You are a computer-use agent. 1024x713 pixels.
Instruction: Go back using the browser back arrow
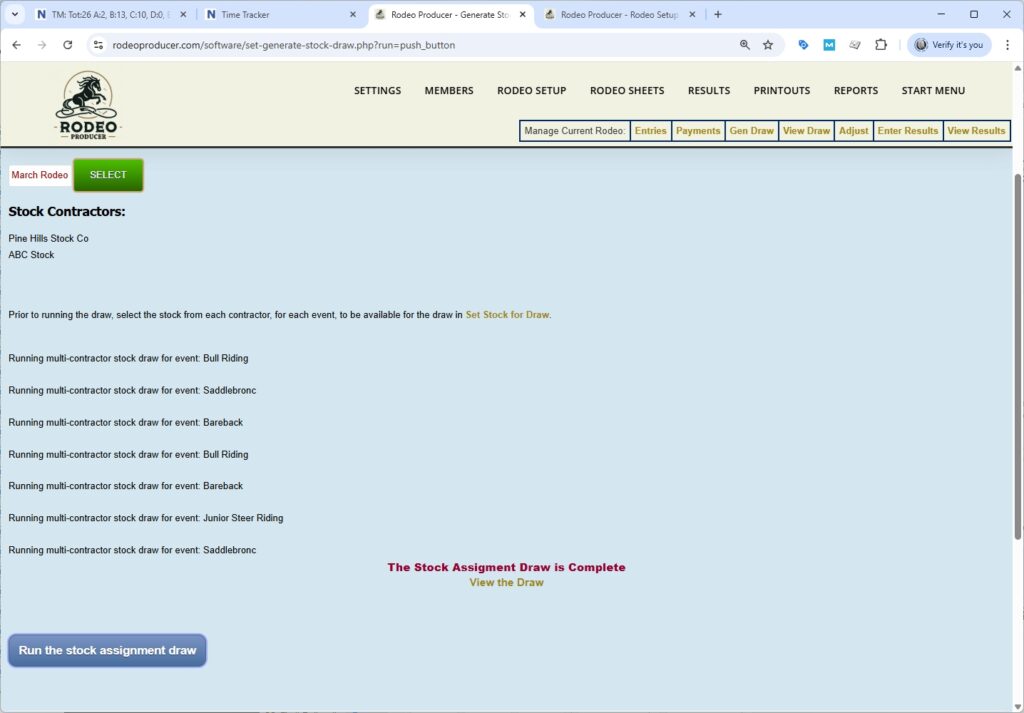pos(16,45)
